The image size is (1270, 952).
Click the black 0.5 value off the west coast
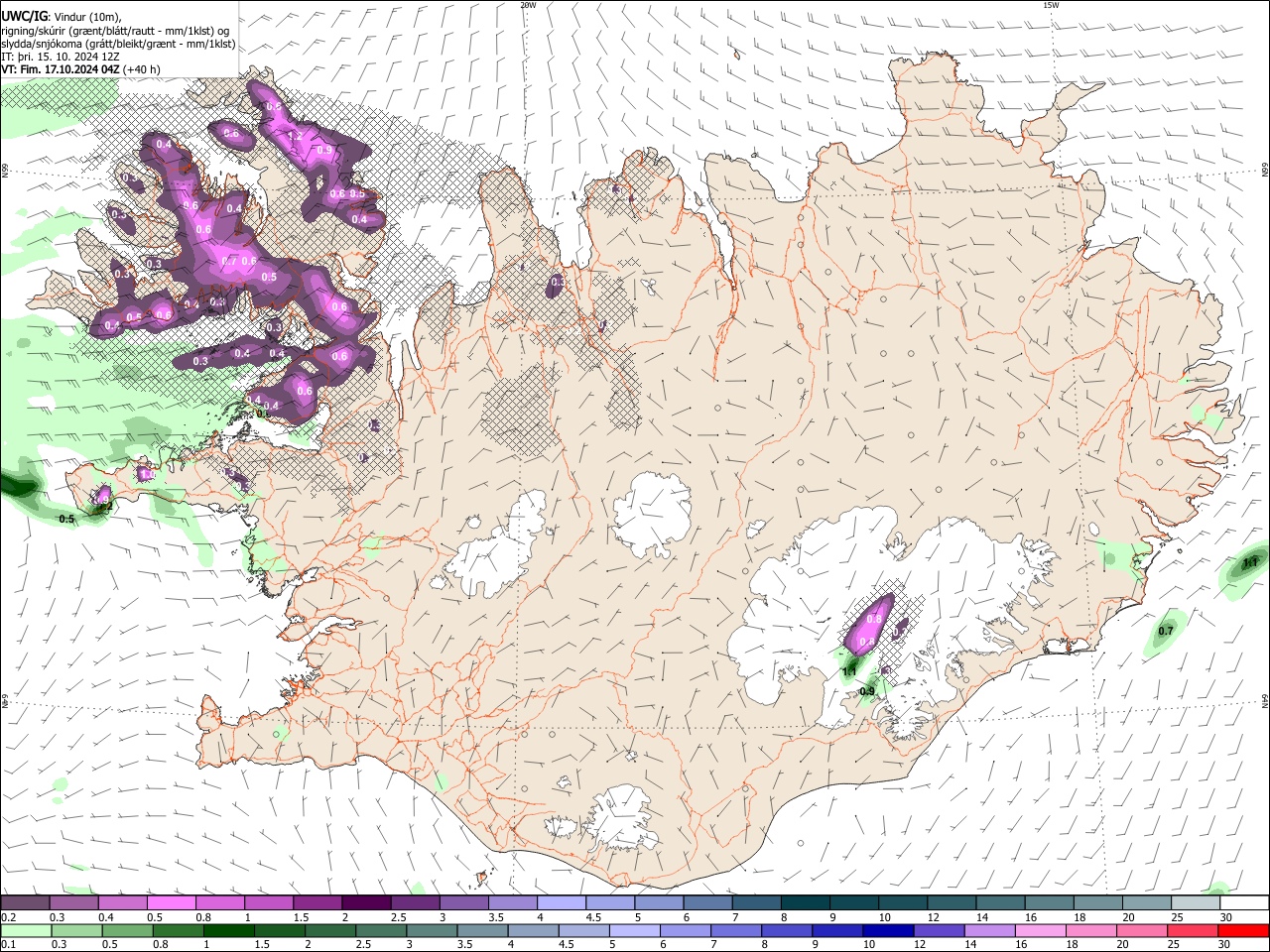tap(66, 519)
